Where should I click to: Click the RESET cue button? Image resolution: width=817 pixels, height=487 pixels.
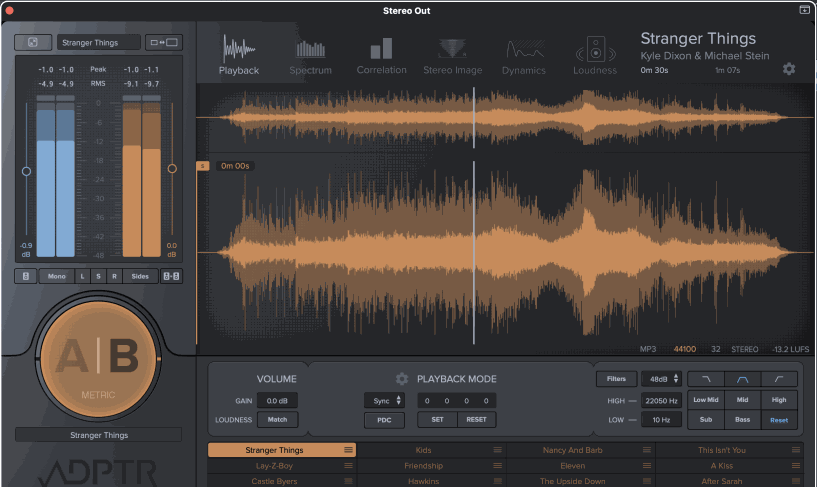[476, 419]
